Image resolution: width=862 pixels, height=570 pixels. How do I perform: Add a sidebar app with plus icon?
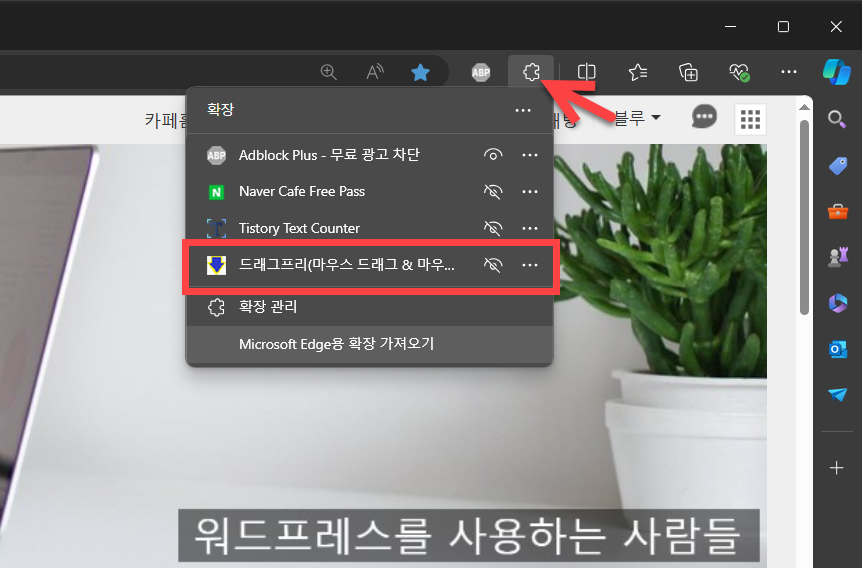click(x=837, y=468)
